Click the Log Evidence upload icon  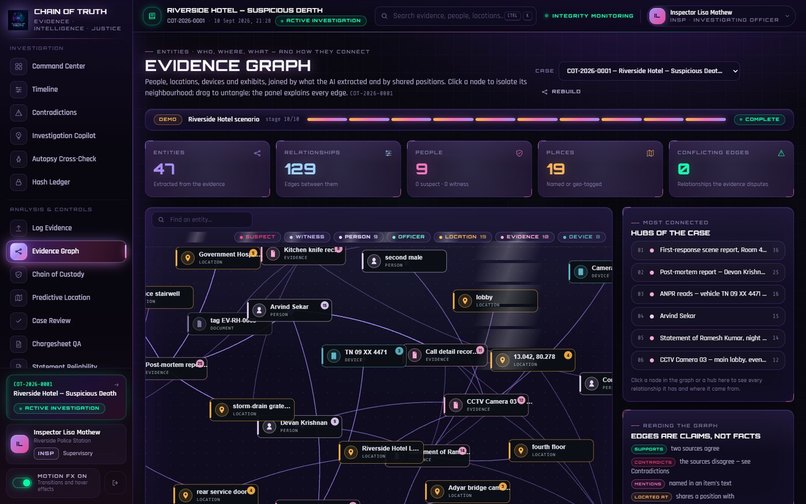19,228
